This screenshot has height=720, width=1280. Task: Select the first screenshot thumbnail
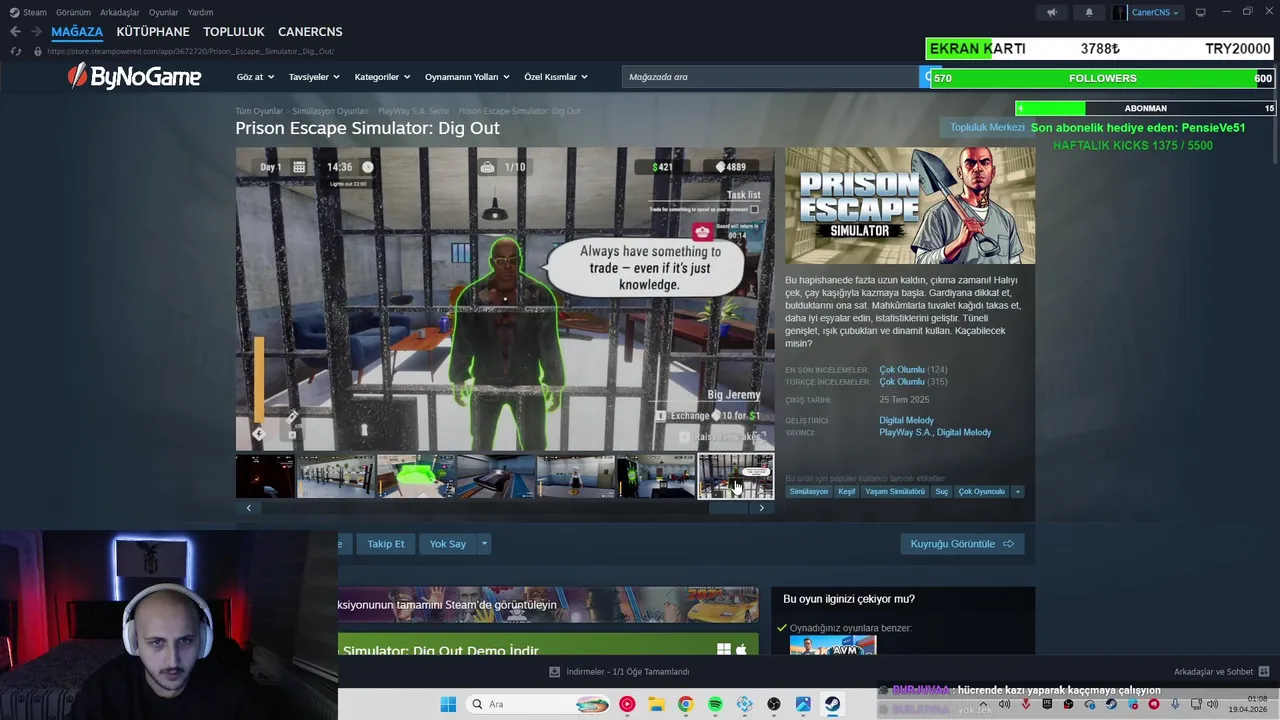click(x=265, y=476)
